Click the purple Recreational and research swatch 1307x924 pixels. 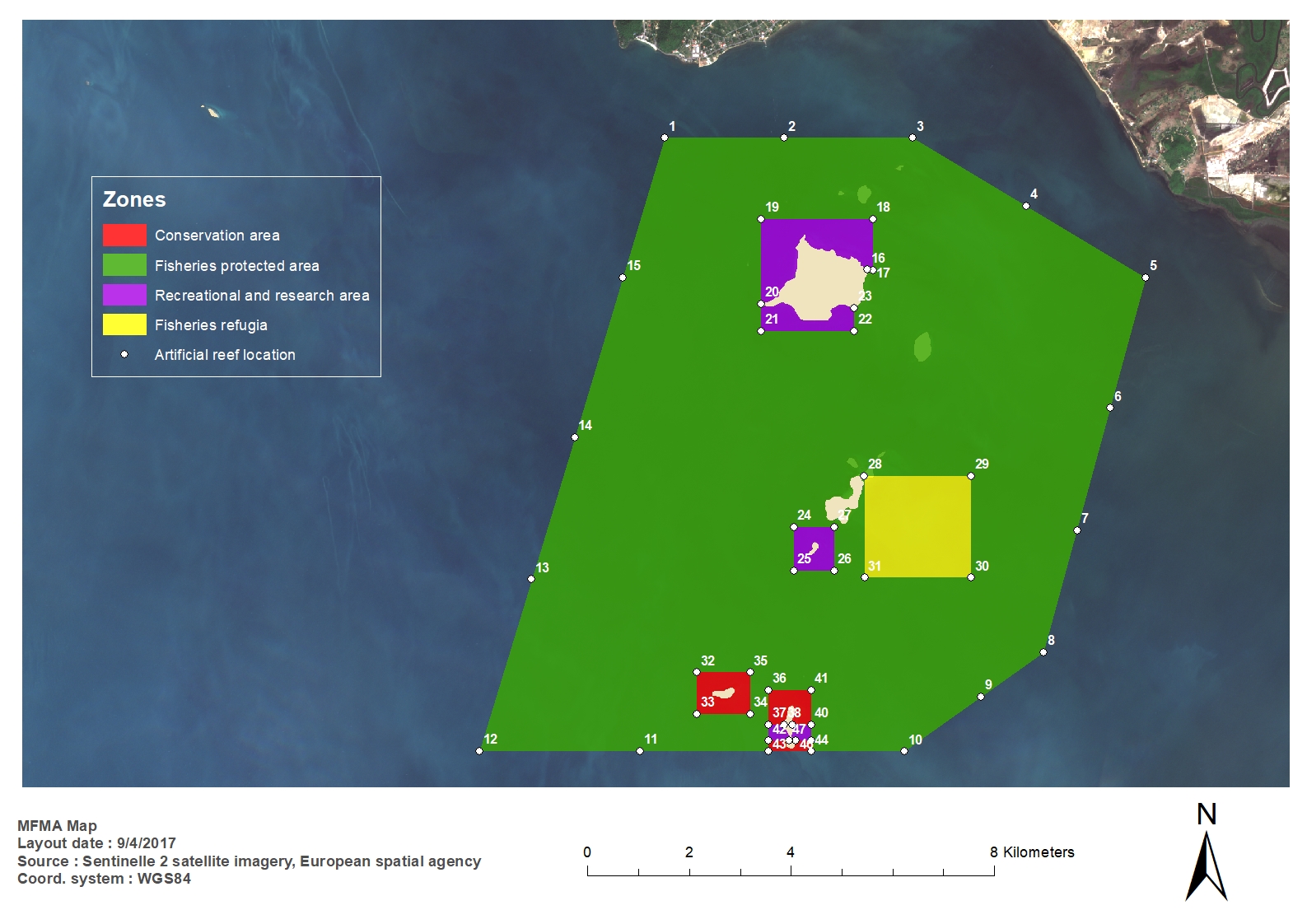pos(124,295)
